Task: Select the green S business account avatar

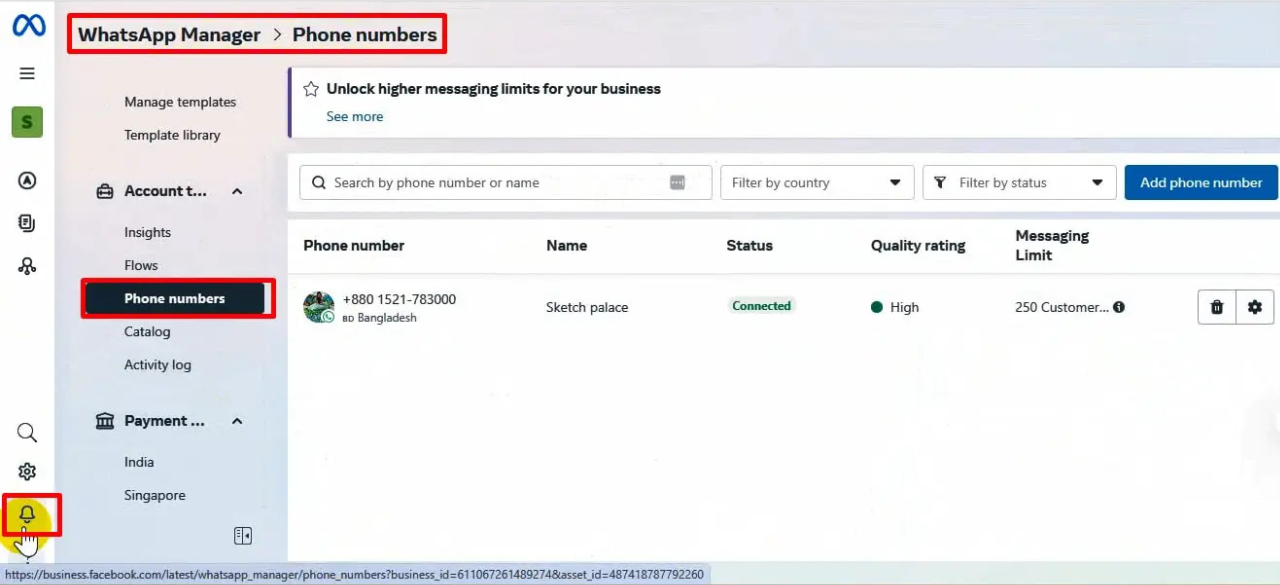Action: click(x=27, y=122)
